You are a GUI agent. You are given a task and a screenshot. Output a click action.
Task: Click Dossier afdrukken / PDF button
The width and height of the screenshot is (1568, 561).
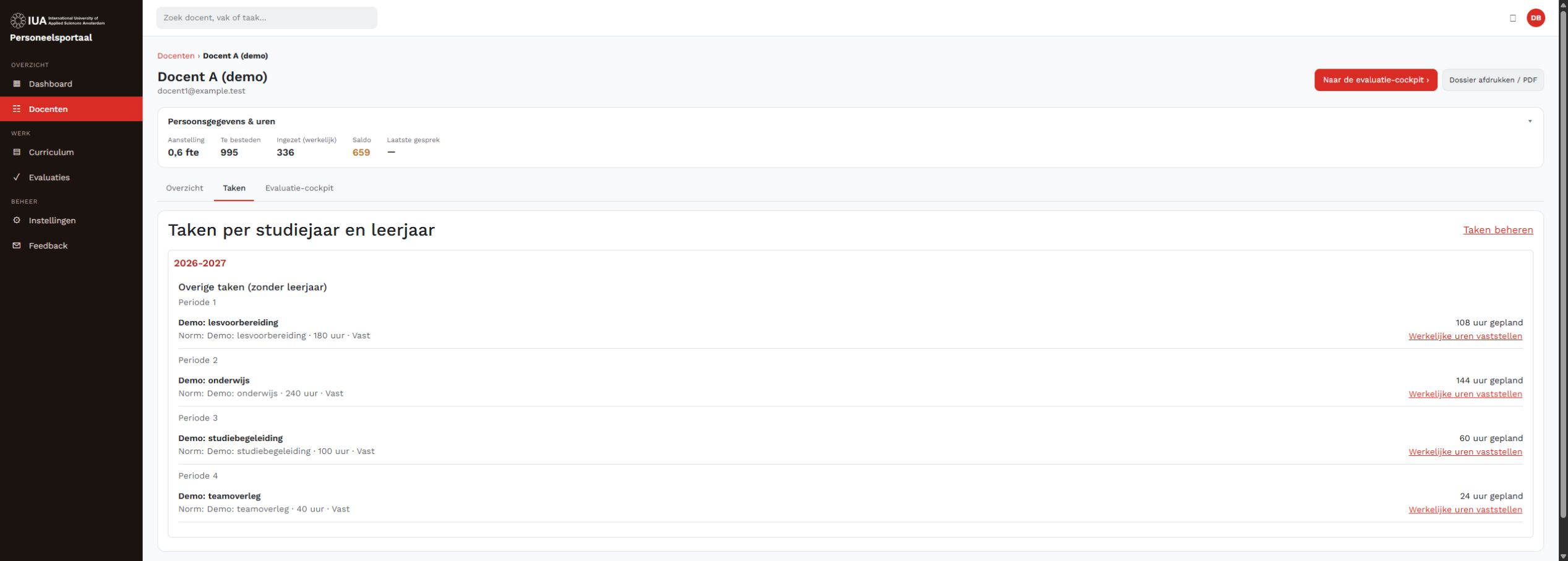pos(1493,80)
